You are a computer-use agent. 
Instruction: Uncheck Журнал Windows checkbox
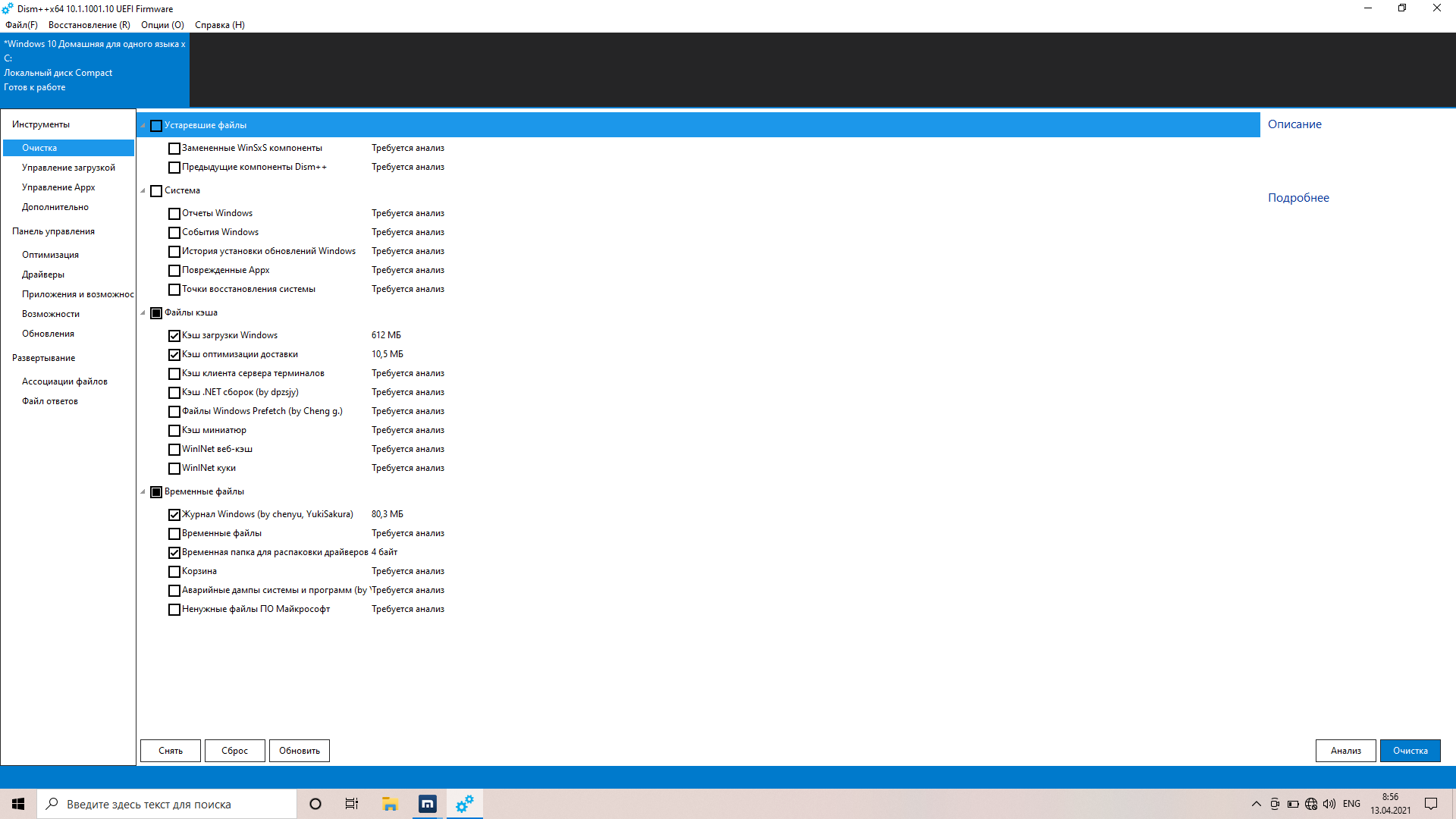(x=174, y=515)
